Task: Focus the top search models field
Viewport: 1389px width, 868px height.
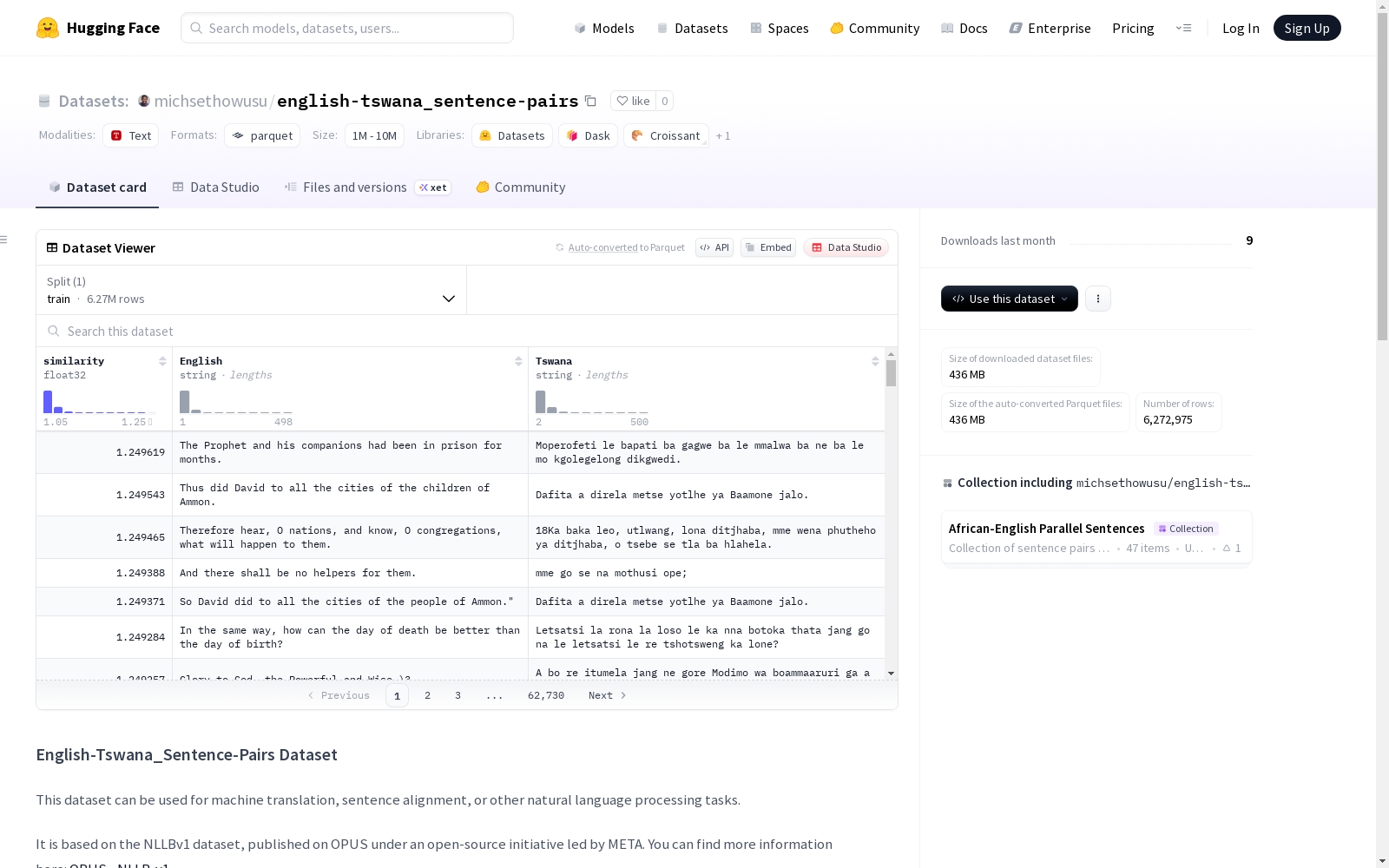Action: (347, 28)
